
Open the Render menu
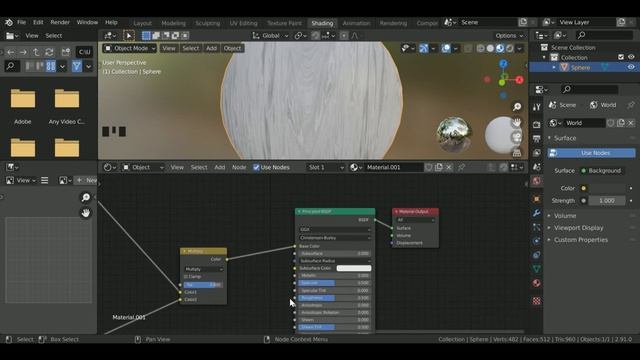pyautogui.click(x=60, y=22)
